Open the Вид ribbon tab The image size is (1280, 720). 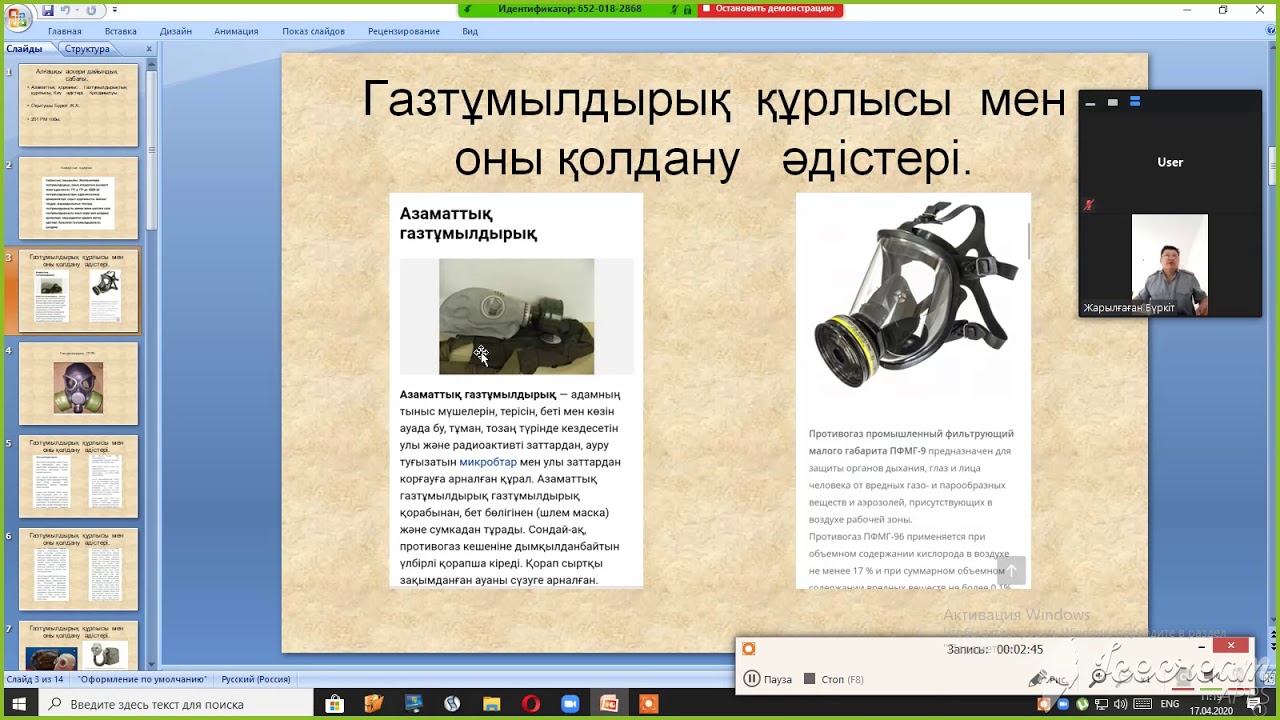[470, 31]
